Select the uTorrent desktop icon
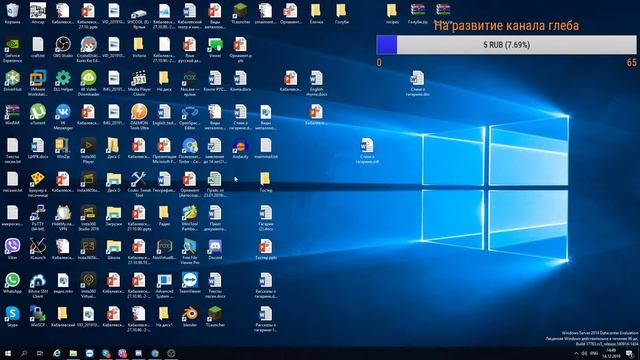 [x=38, y=114]
